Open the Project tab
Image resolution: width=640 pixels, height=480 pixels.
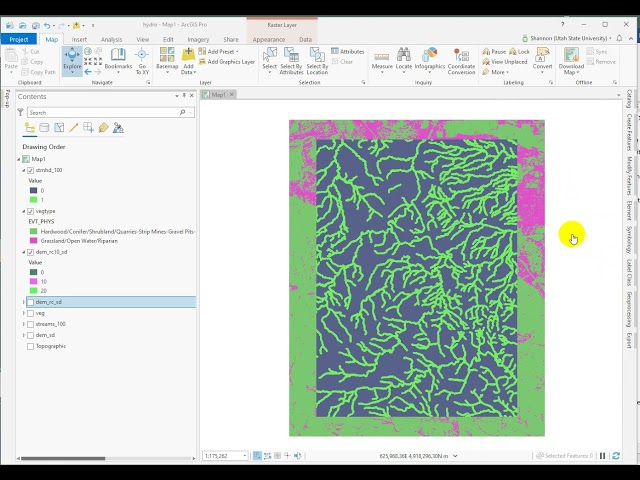click(19, 39)
